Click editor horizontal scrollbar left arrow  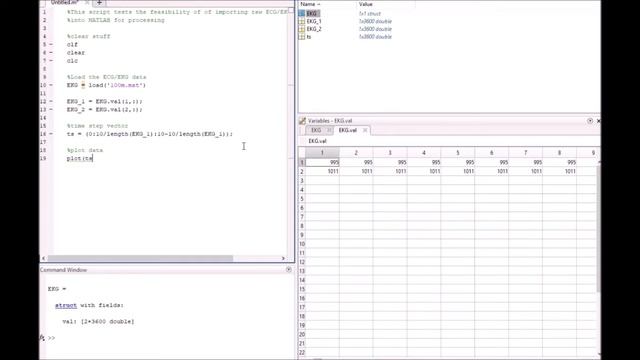44,258
